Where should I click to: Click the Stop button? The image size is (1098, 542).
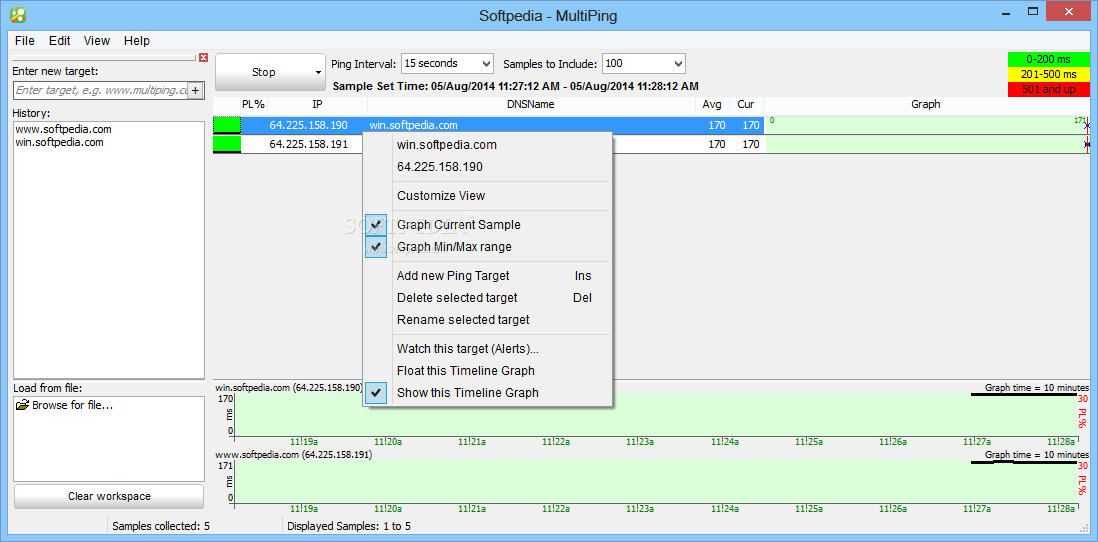[x=263, y=72]
